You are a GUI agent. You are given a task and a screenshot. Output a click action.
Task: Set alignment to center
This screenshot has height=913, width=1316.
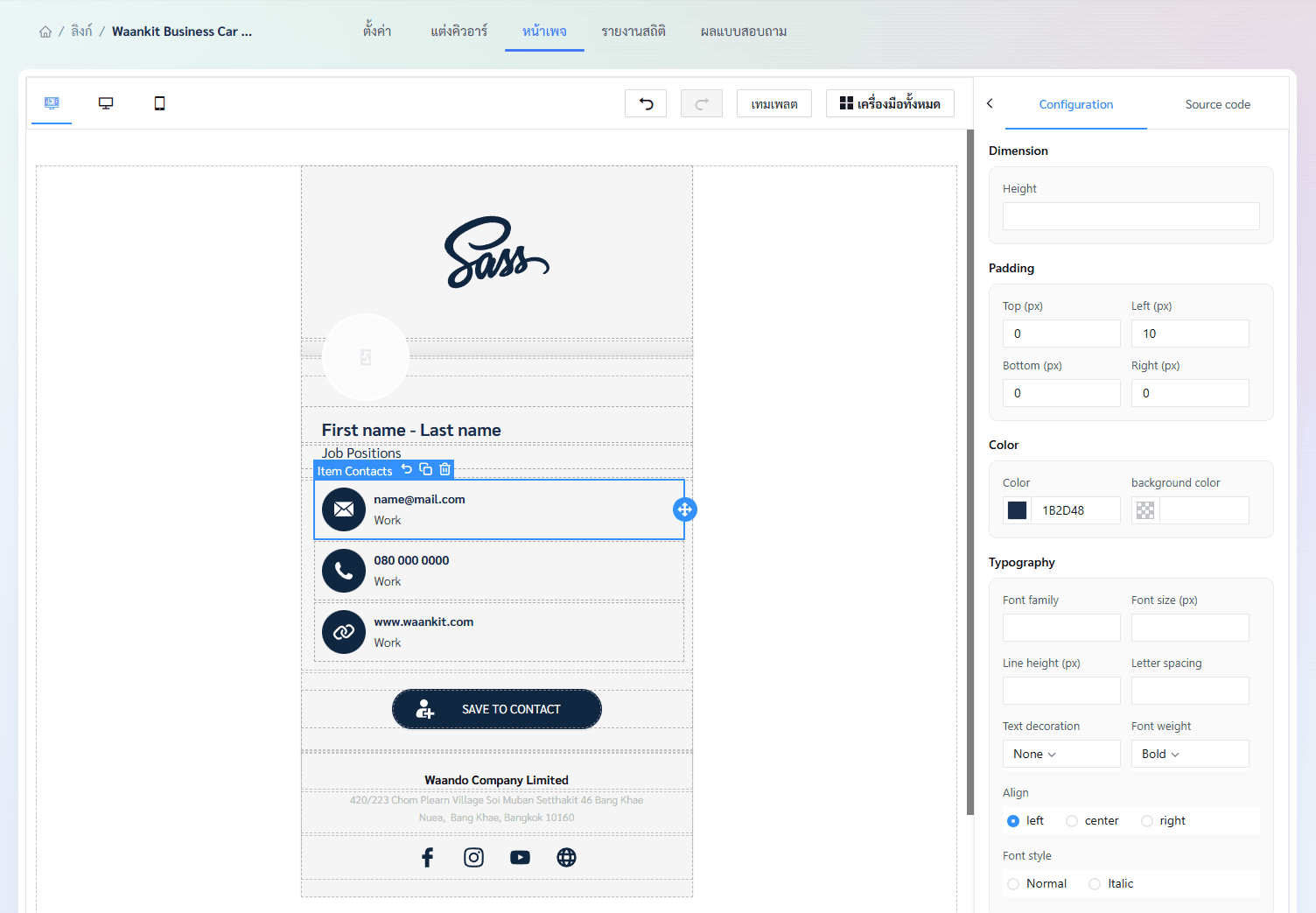[x=1072, y=821]
